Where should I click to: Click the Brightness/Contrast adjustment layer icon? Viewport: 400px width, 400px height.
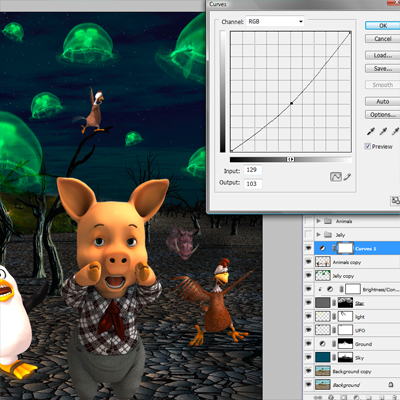[330, 289]
